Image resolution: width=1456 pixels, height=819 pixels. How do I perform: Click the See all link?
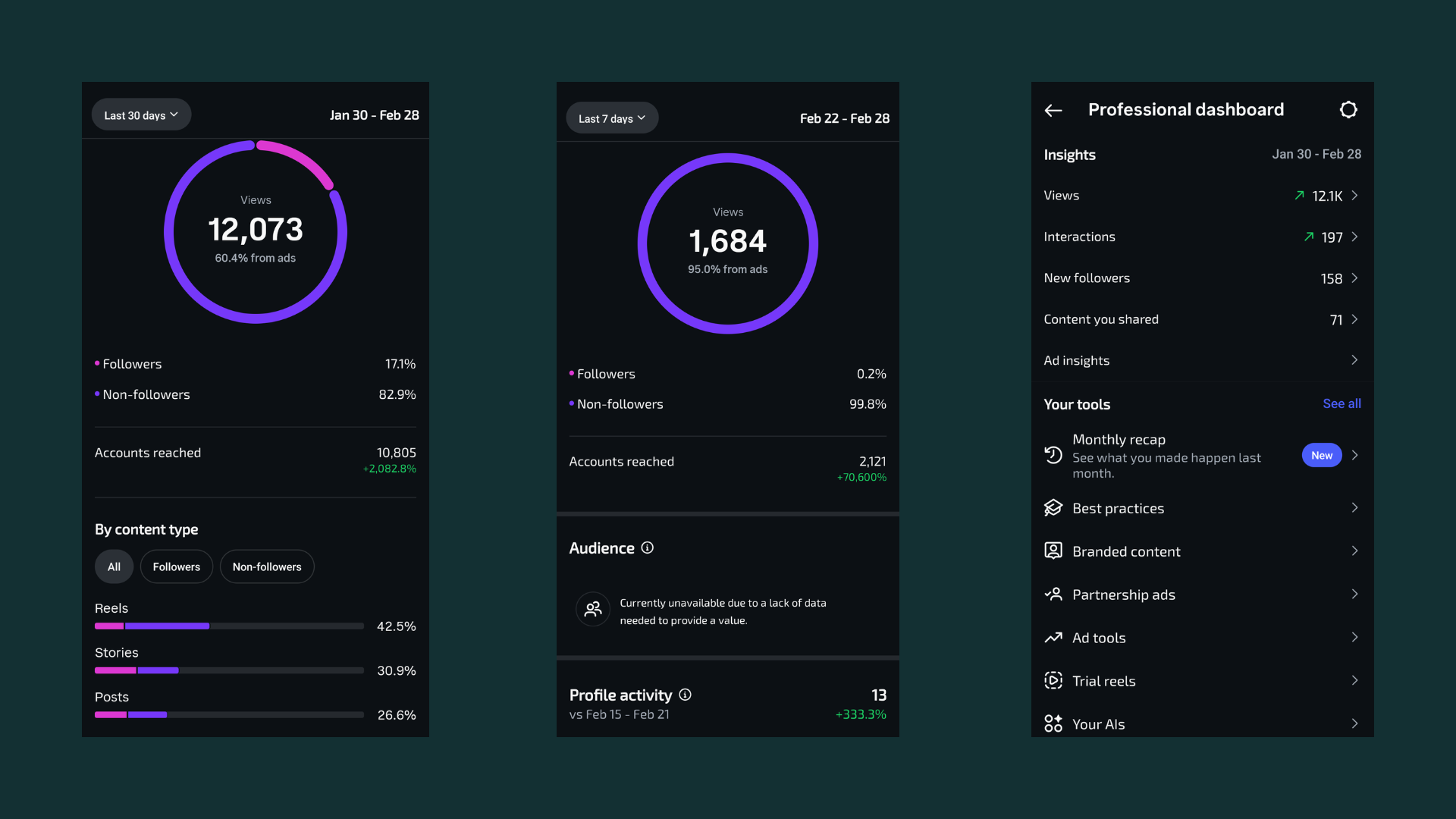tap(1341, 403)
